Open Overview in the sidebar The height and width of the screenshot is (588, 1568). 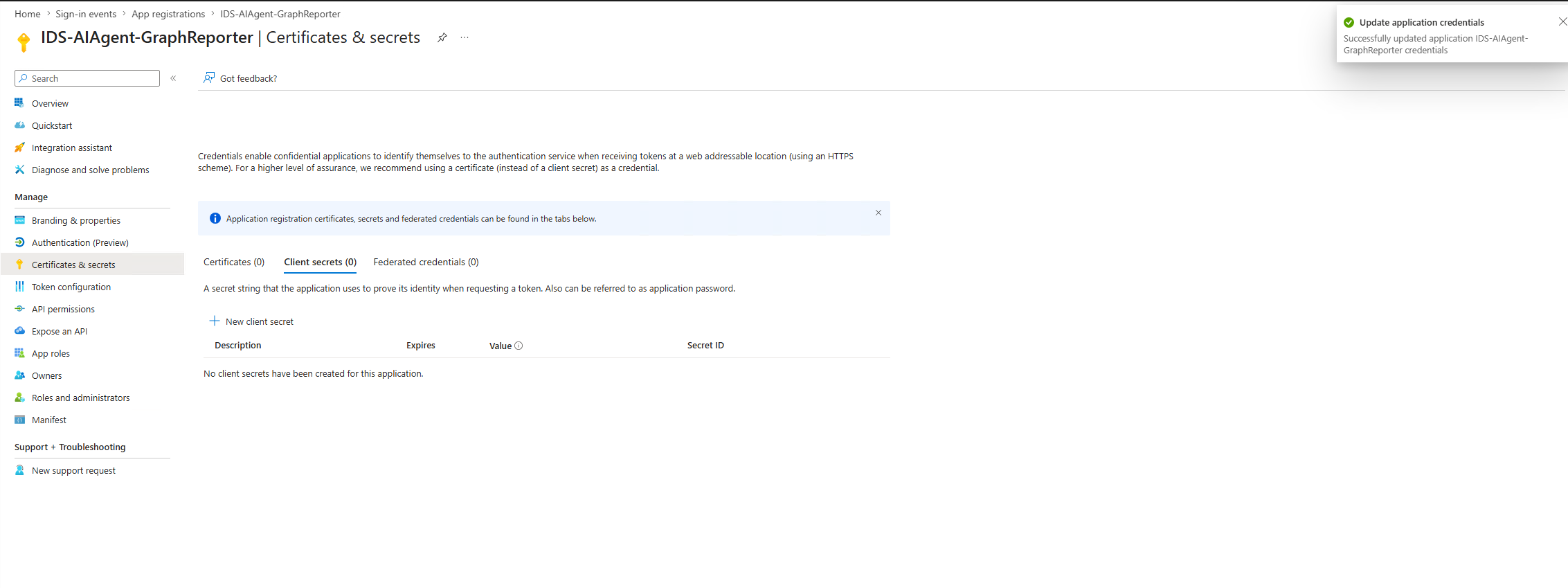click(x=50, y=103)
